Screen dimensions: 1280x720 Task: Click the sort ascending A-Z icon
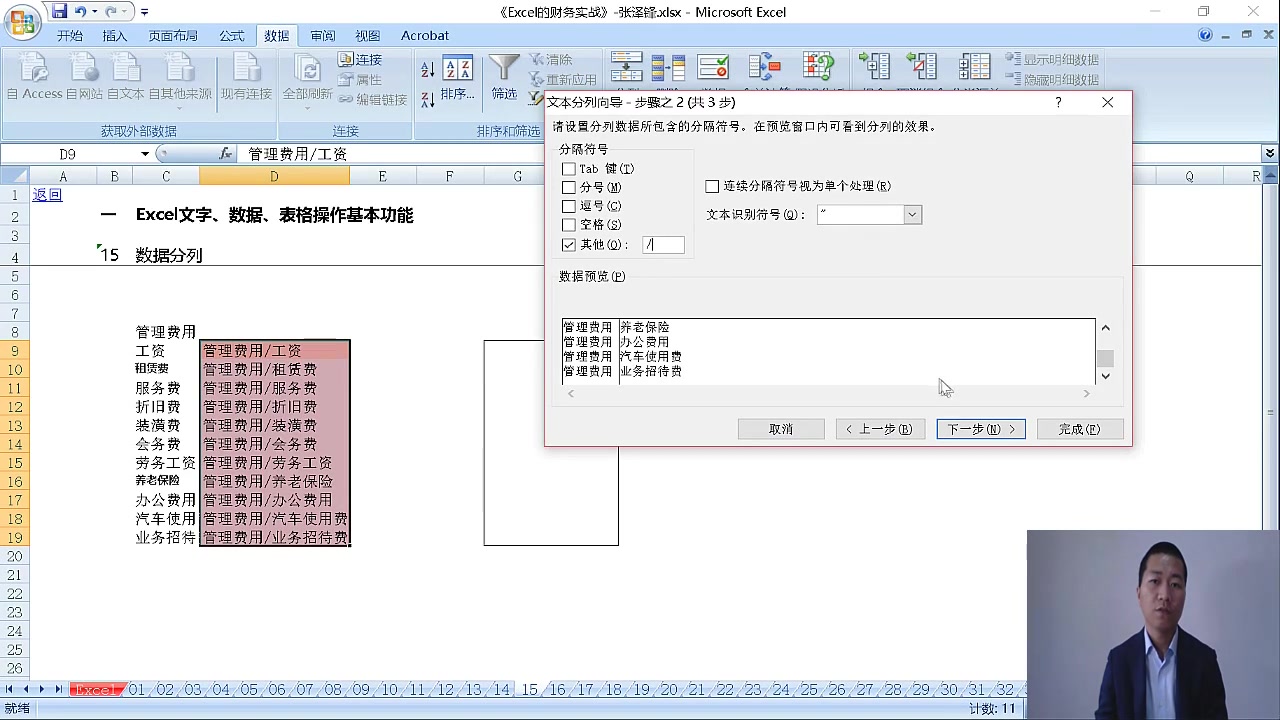[x=427, y=69]
